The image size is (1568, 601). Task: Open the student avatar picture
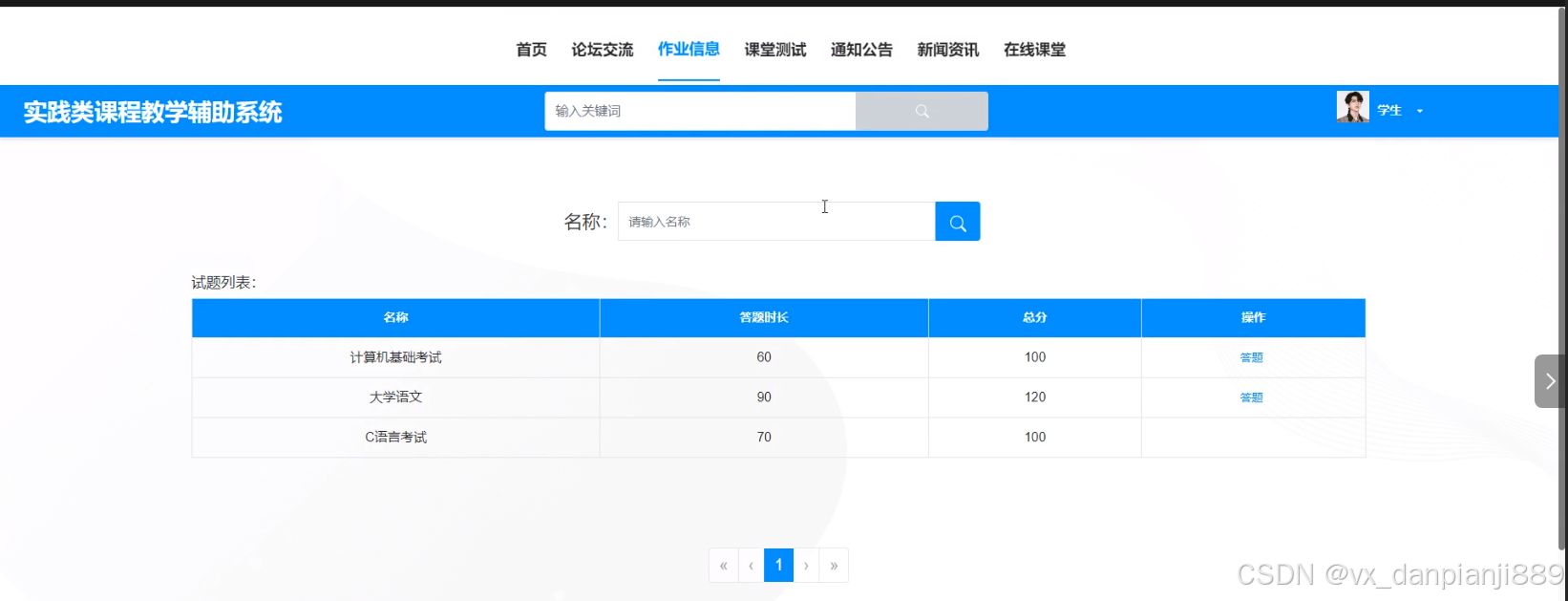click(x=1352, y=107)
